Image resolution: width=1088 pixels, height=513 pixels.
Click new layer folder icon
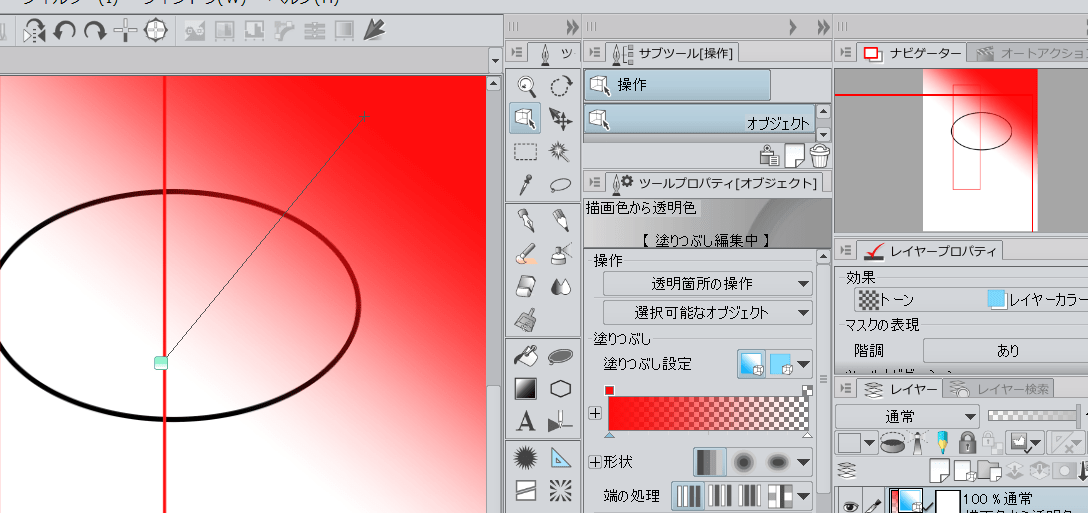pos(988,471)
